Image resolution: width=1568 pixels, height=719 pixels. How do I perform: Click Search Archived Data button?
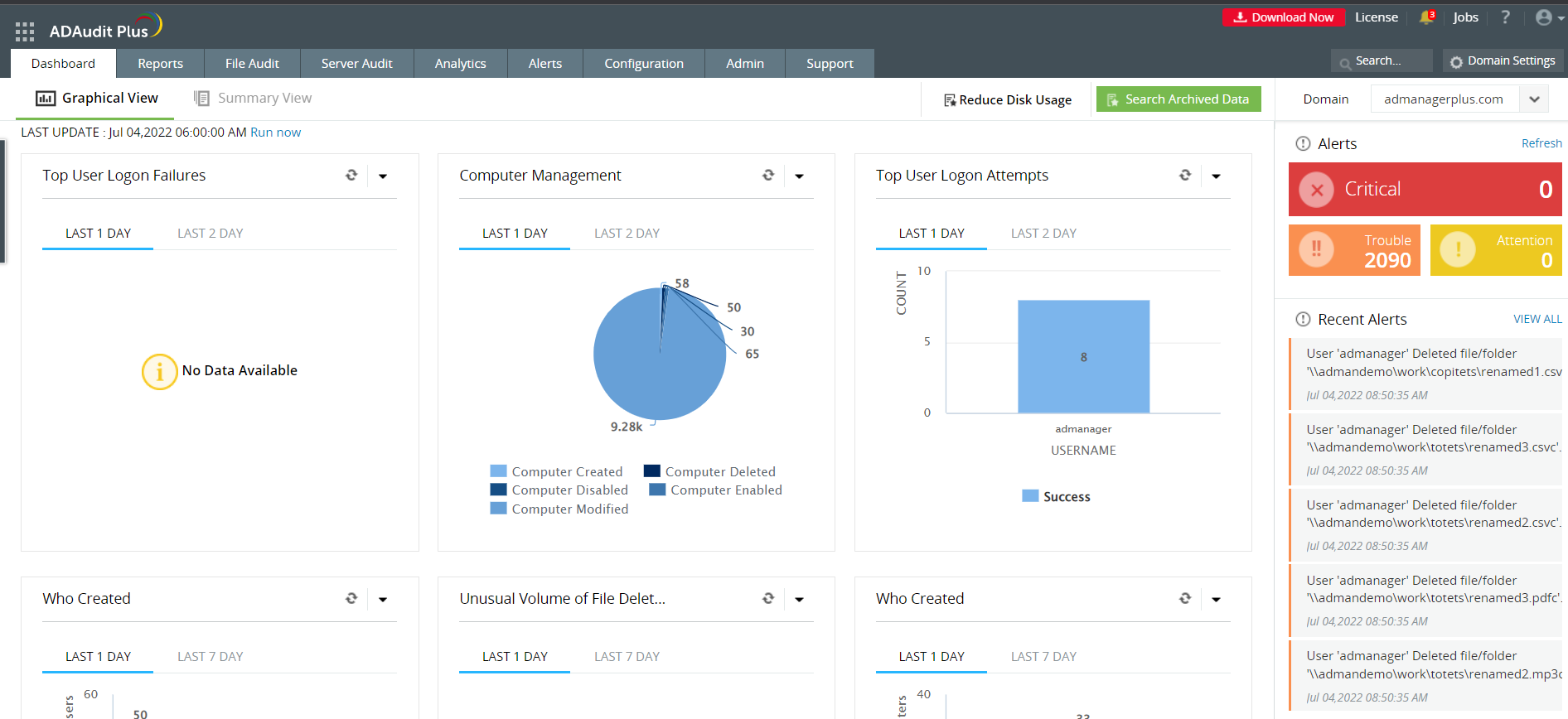point(1178,99)
